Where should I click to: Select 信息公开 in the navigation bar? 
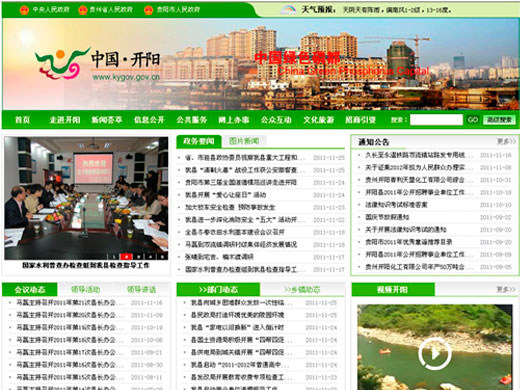[149, 120]
